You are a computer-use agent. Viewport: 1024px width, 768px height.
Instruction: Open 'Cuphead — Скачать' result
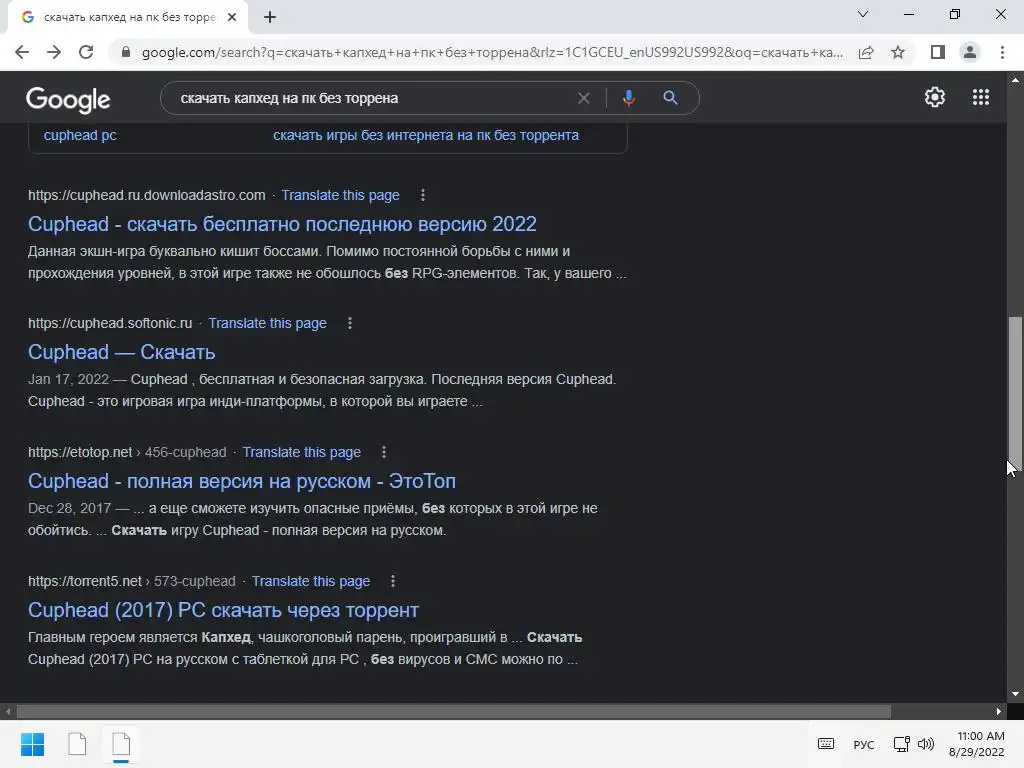(x=121, y=352)
